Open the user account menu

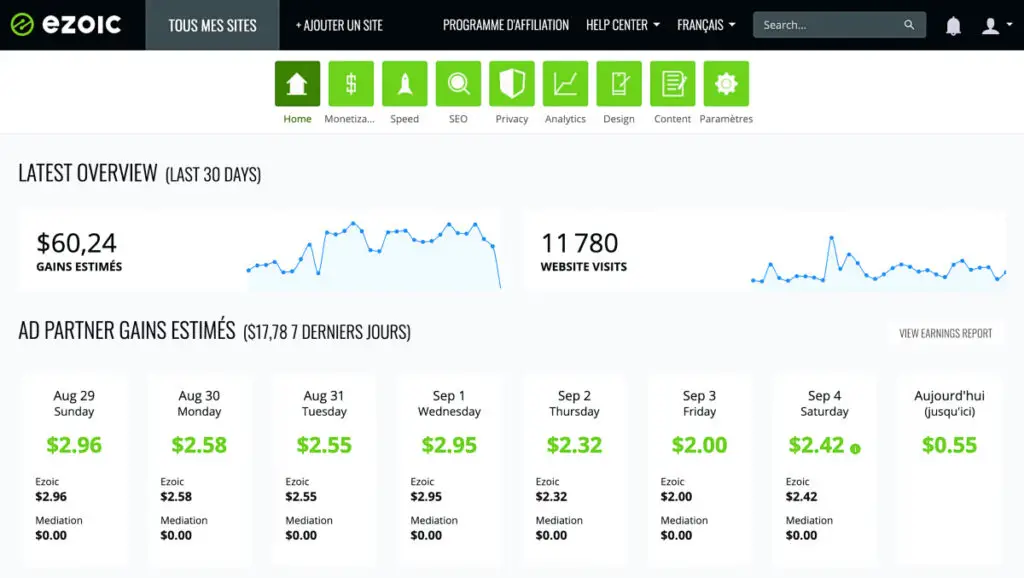click(x=997, y=25)
